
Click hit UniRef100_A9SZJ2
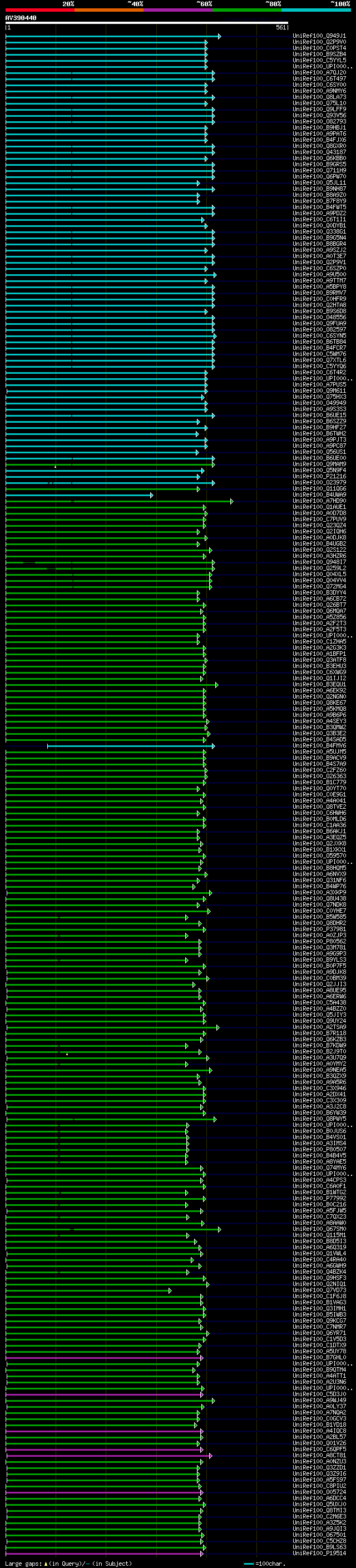point(319,250)
